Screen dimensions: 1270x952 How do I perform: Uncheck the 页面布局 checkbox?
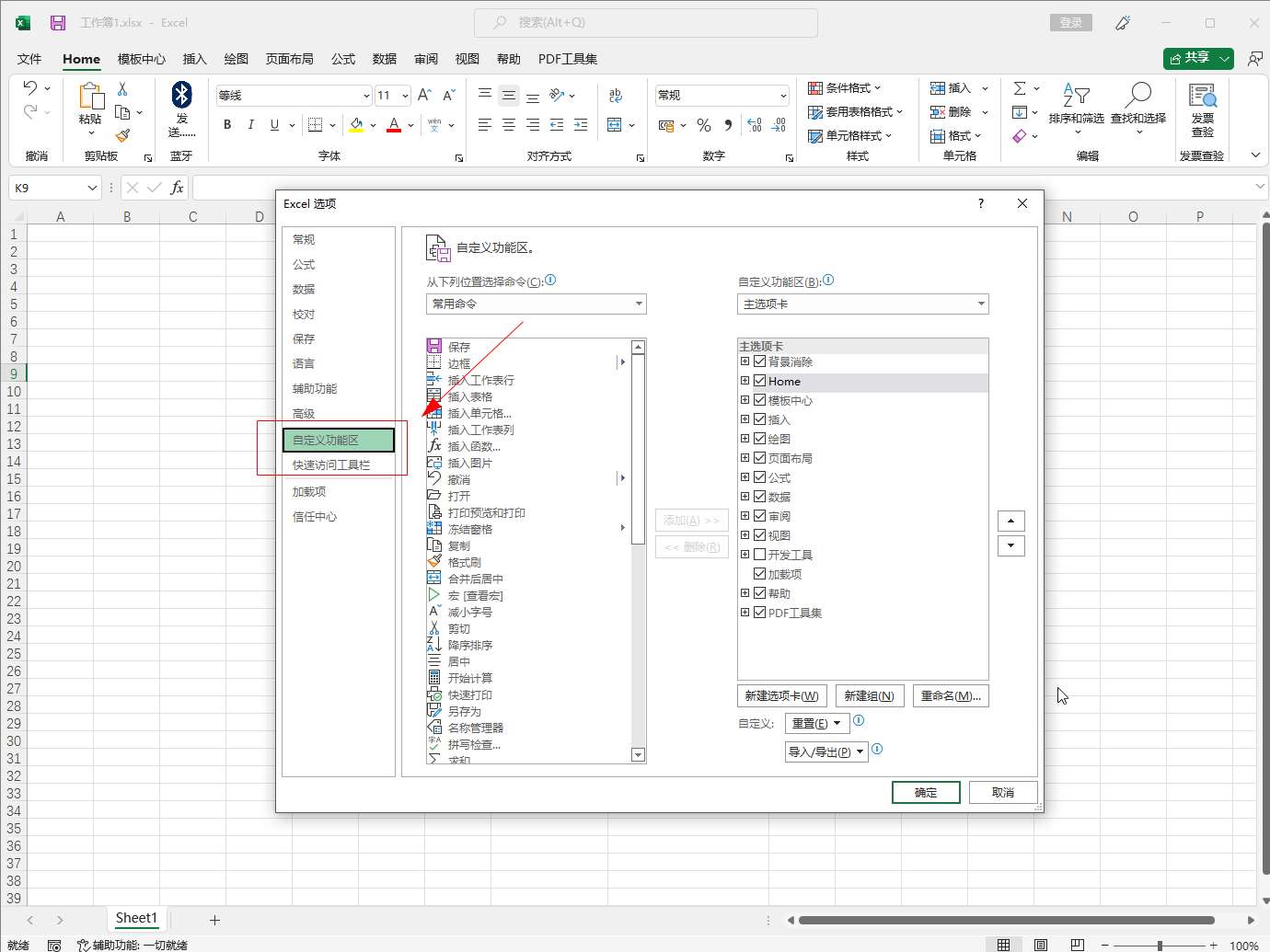point(760,458)
